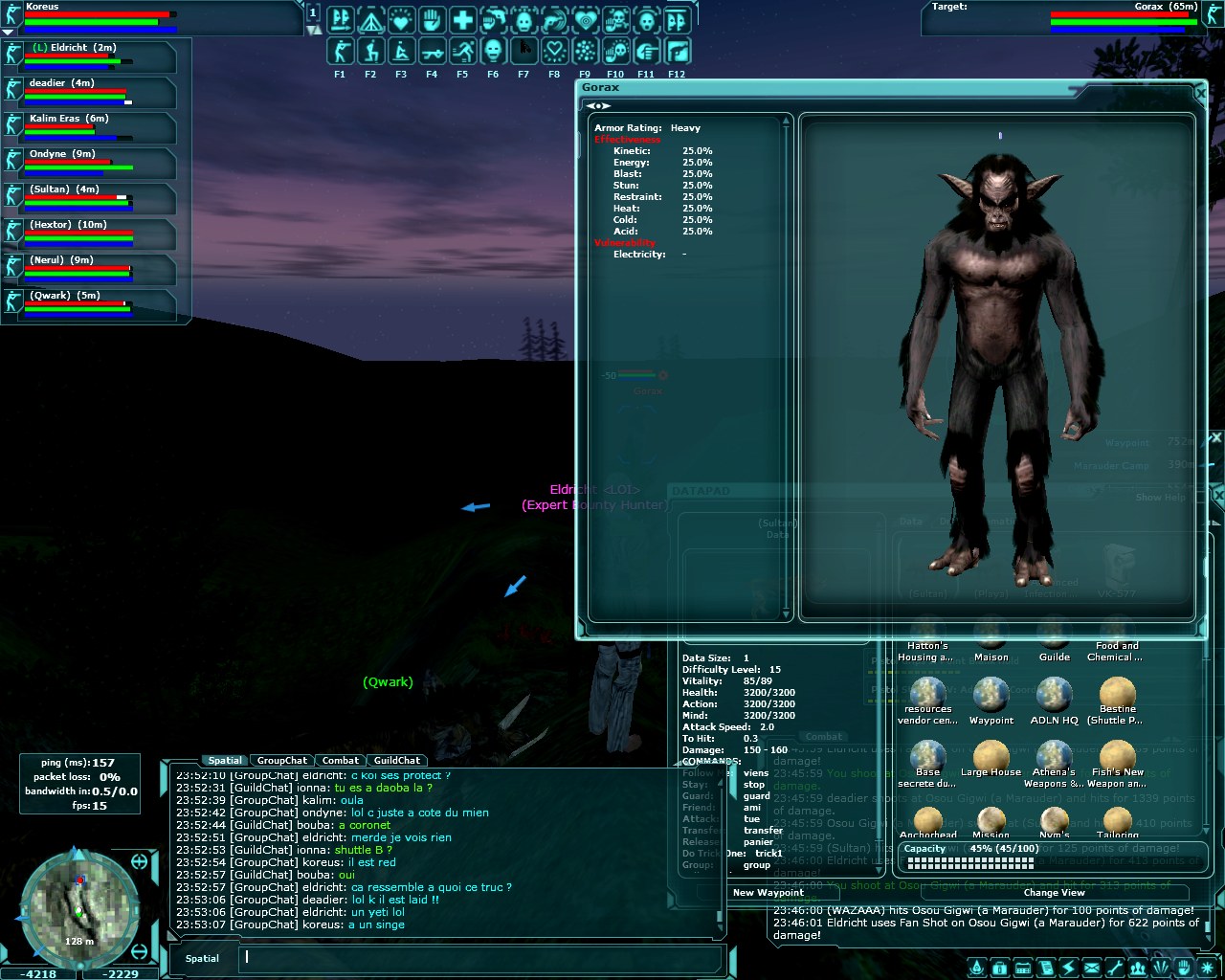Select group member Kalim Eras
The height and width of the screenshot is (980, 1225).
[89, 127]
